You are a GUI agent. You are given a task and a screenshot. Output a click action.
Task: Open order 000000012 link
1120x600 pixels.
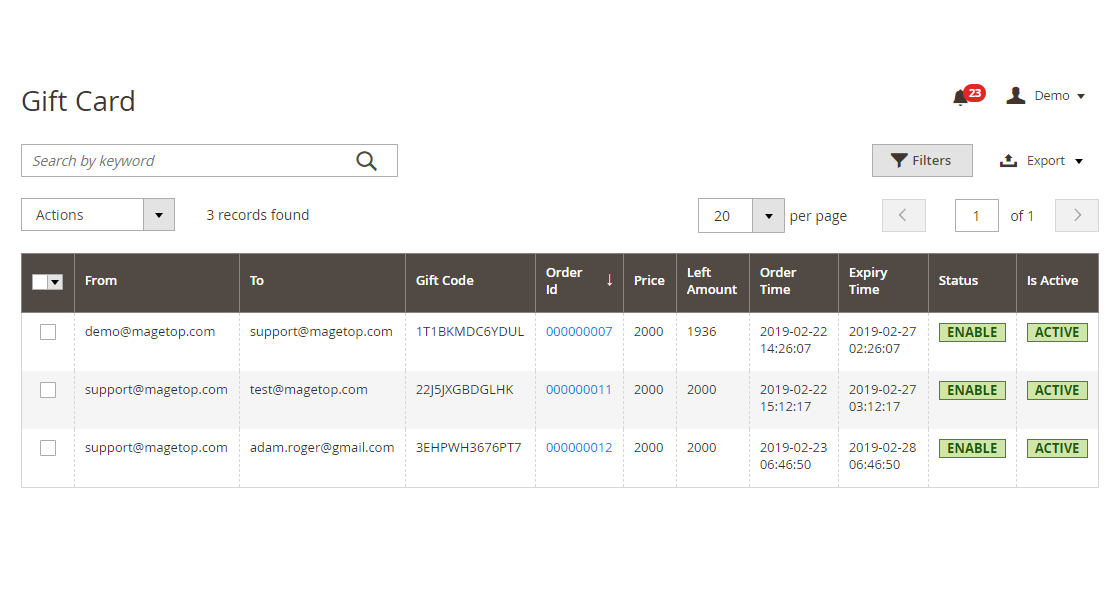point(579,448)
